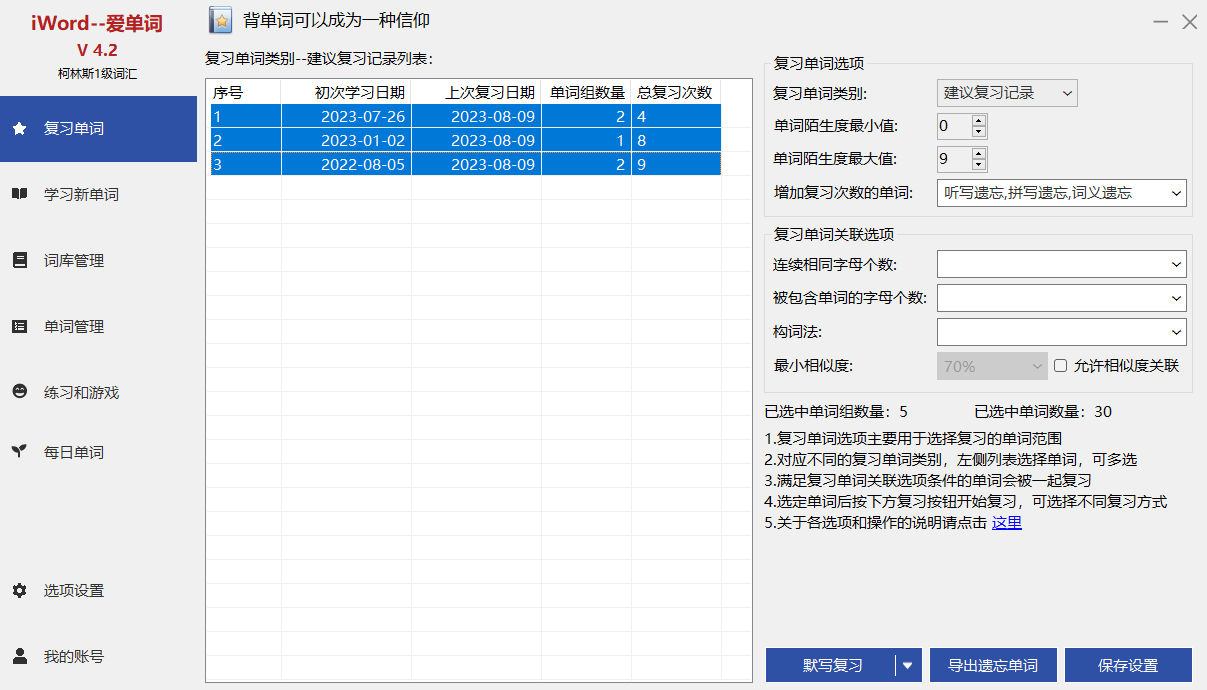
Task: Click the person icon beside 我的账号
Action: coord(19,657)
